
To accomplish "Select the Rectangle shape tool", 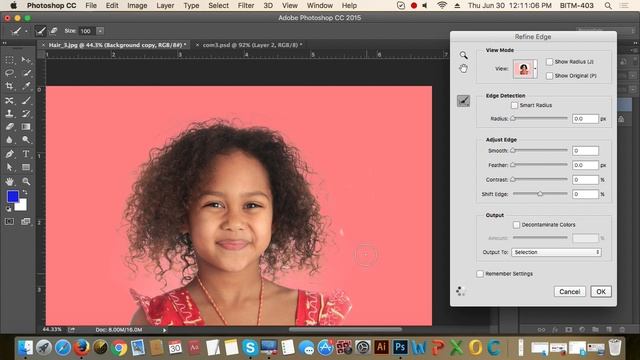I will pos(26,167).
